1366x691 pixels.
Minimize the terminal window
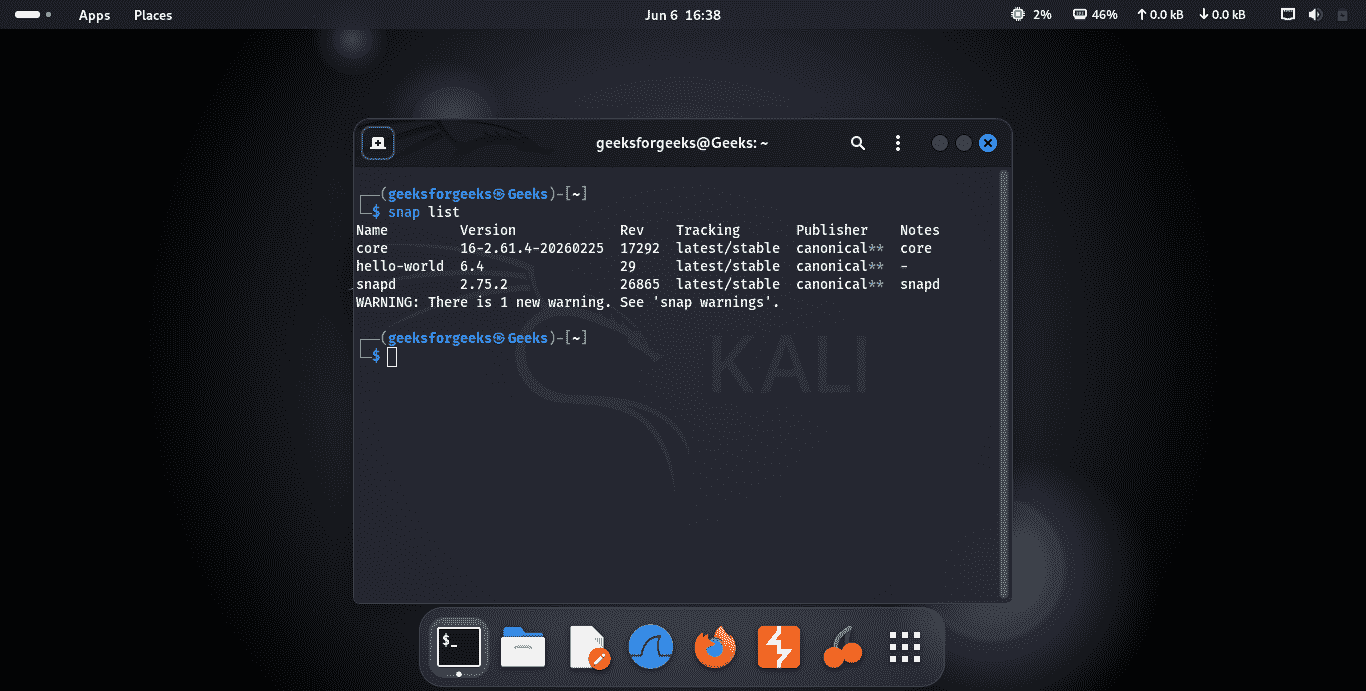(x=940, y=143)
